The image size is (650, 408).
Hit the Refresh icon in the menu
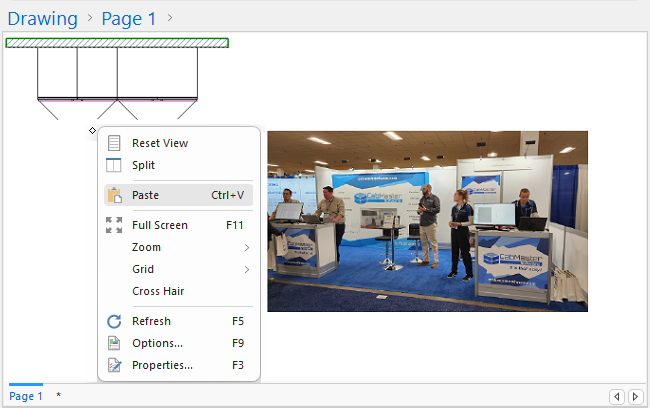click(x=114, y=321)
